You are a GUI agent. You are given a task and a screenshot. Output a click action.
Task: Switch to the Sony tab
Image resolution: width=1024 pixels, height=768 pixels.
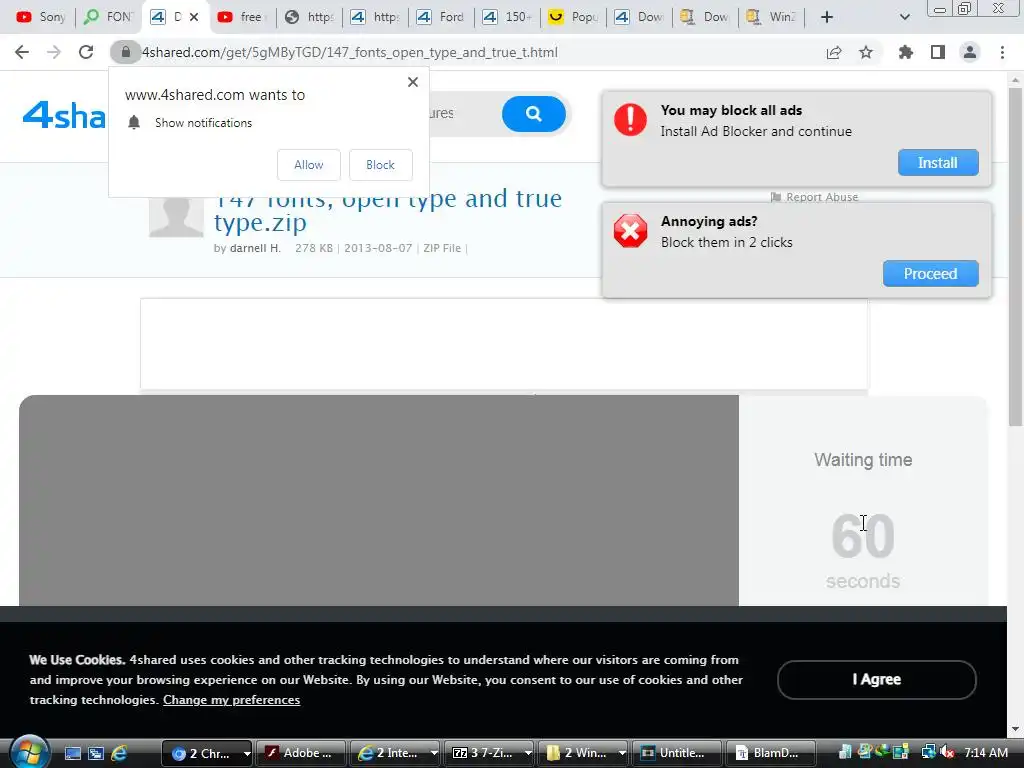[x=40, y=17]
